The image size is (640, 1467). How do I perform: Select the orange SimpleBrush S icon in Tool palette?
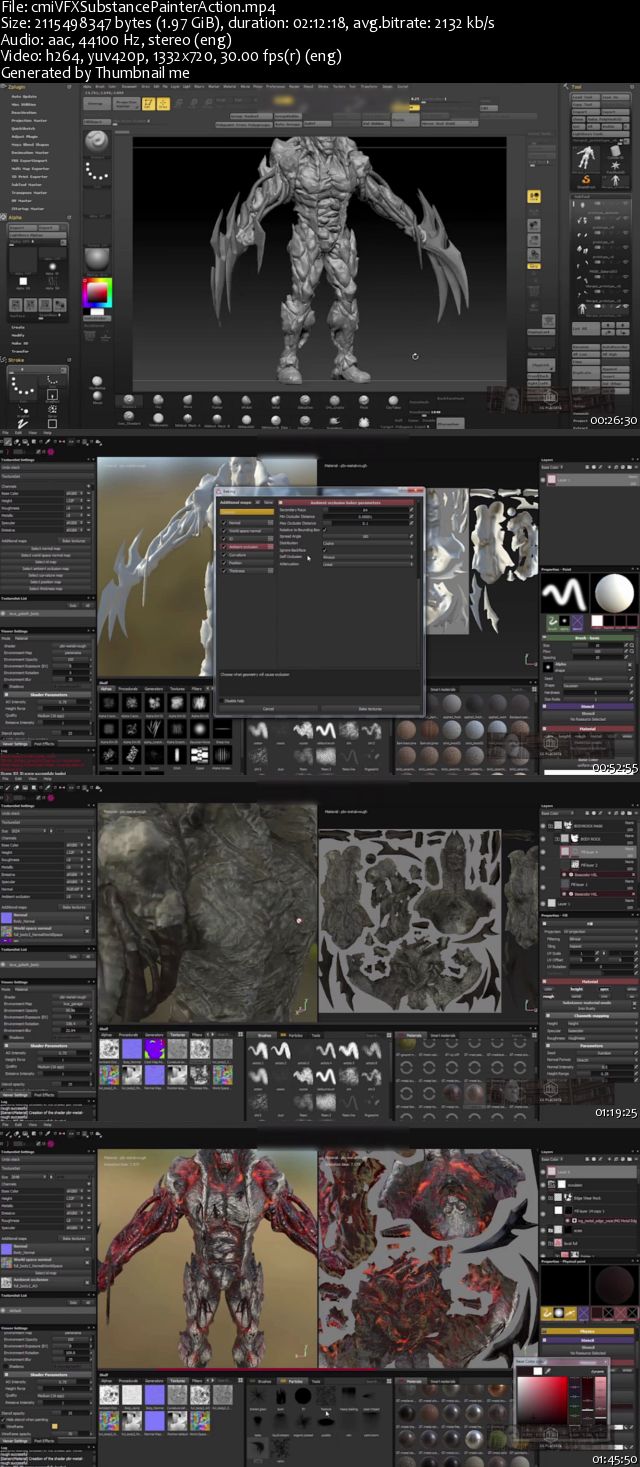[586, 180]
